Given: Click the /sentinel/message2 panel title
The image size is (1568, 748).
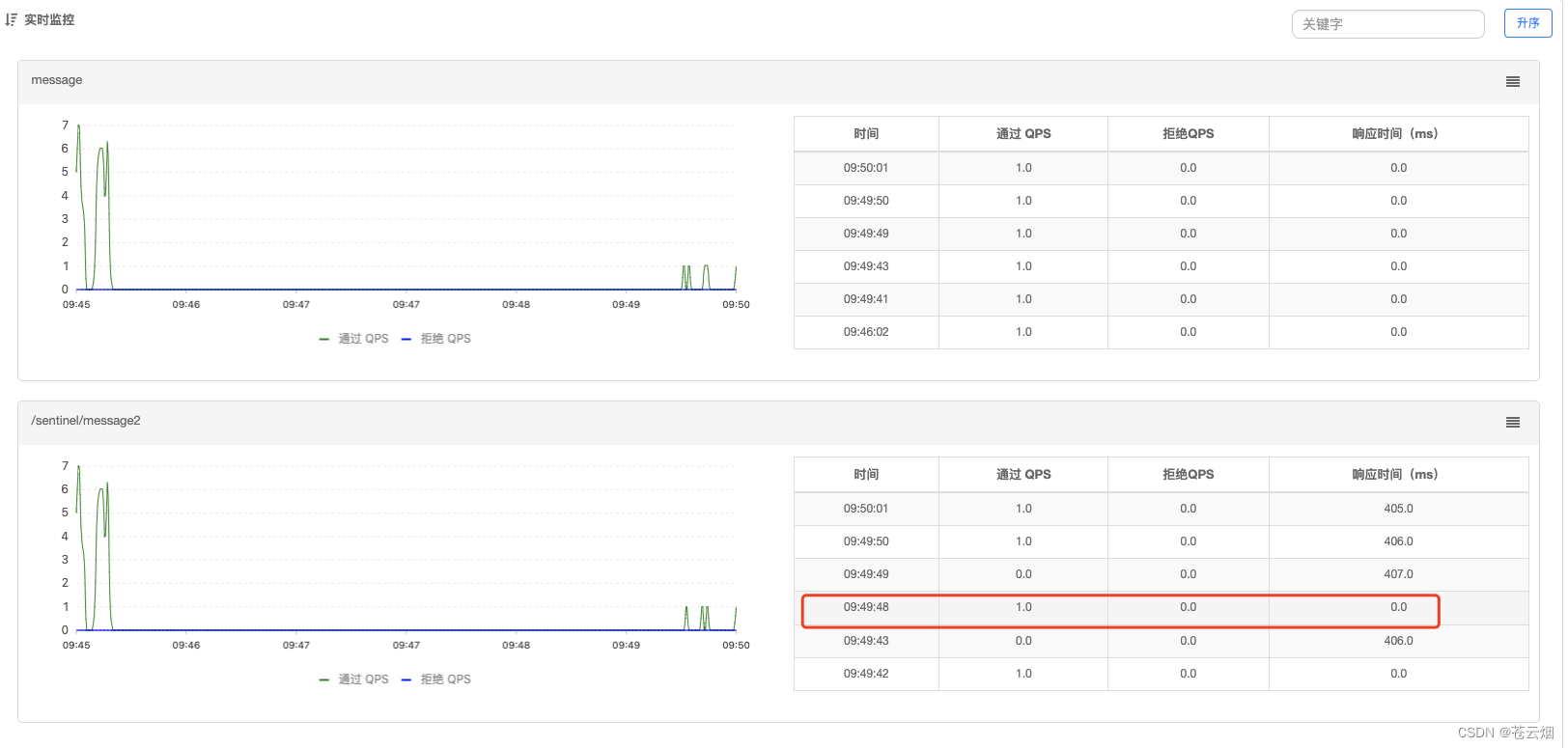Looking at the screenshot, I should (86, 421).
